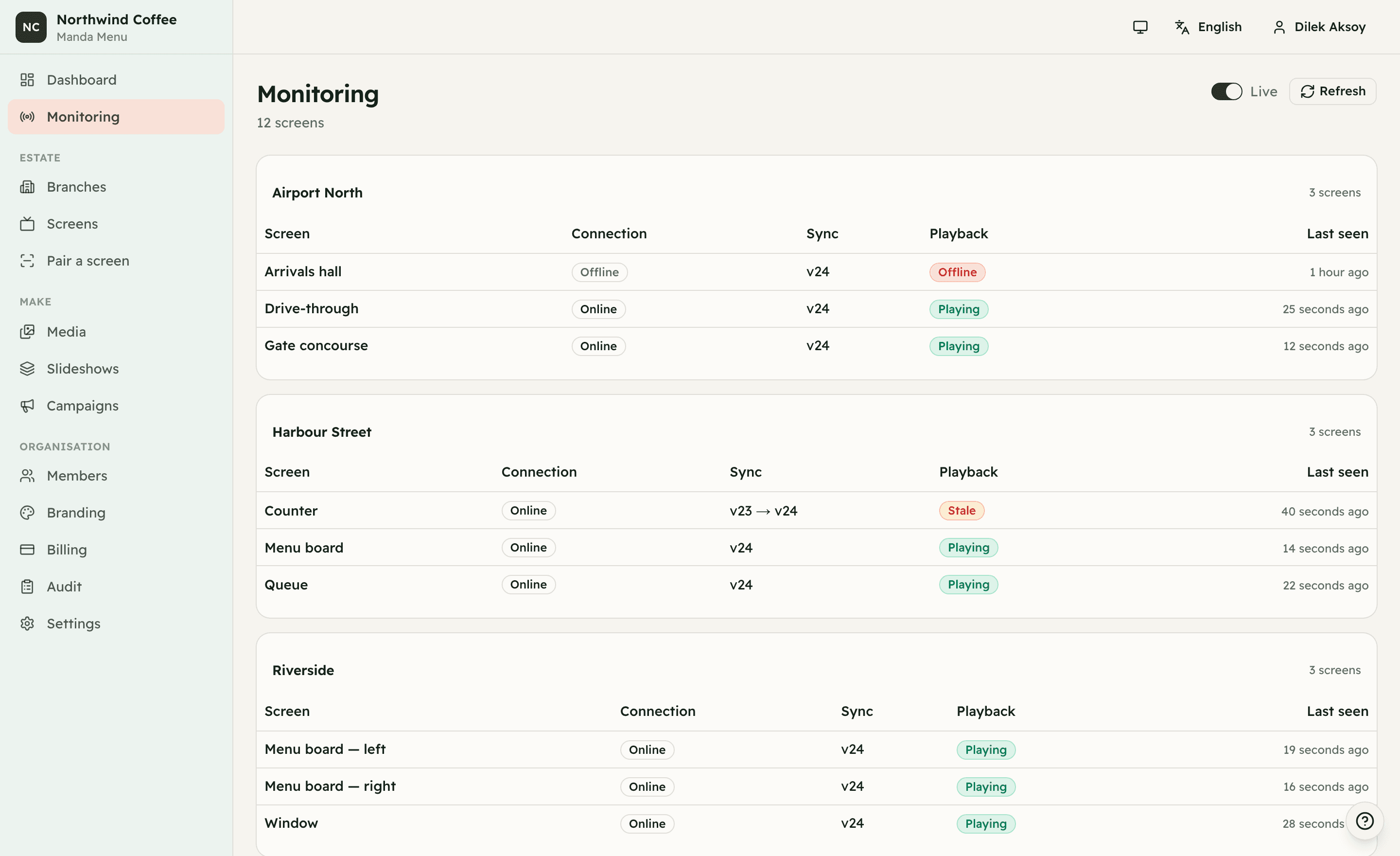
Task: Open the Audit log
Action: point(116,587)
